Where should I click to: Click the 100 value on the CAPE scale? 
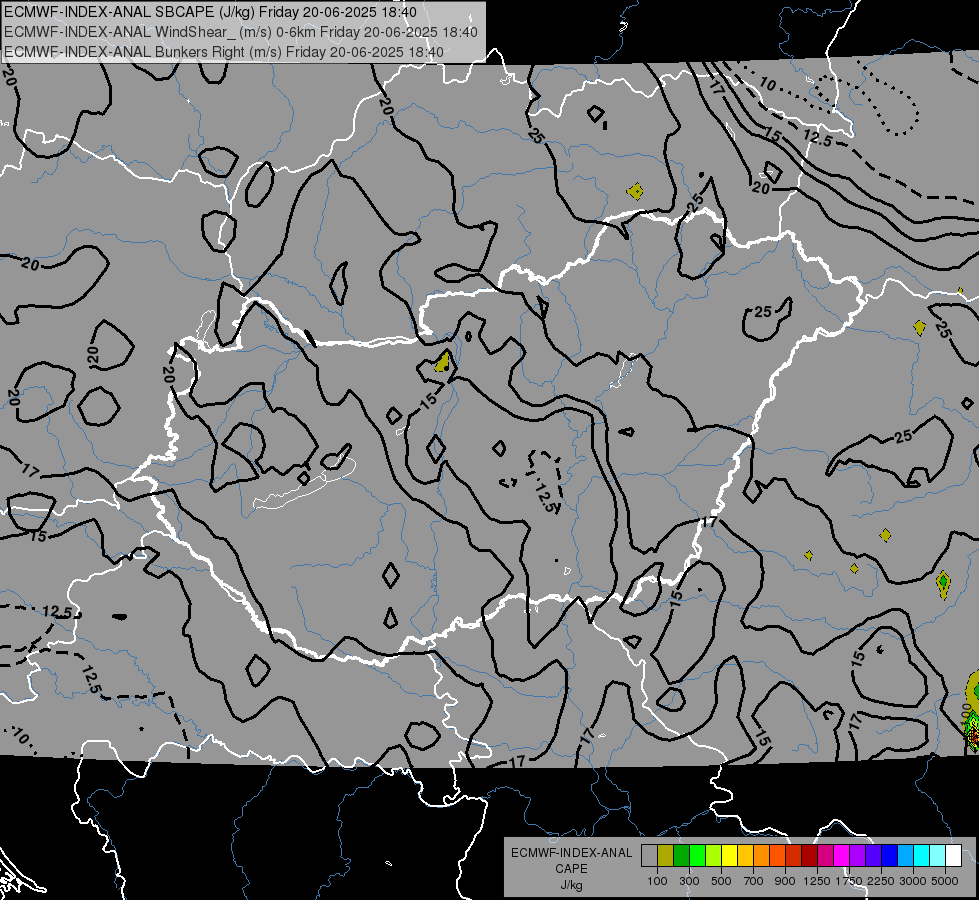(x=657, y=881)
